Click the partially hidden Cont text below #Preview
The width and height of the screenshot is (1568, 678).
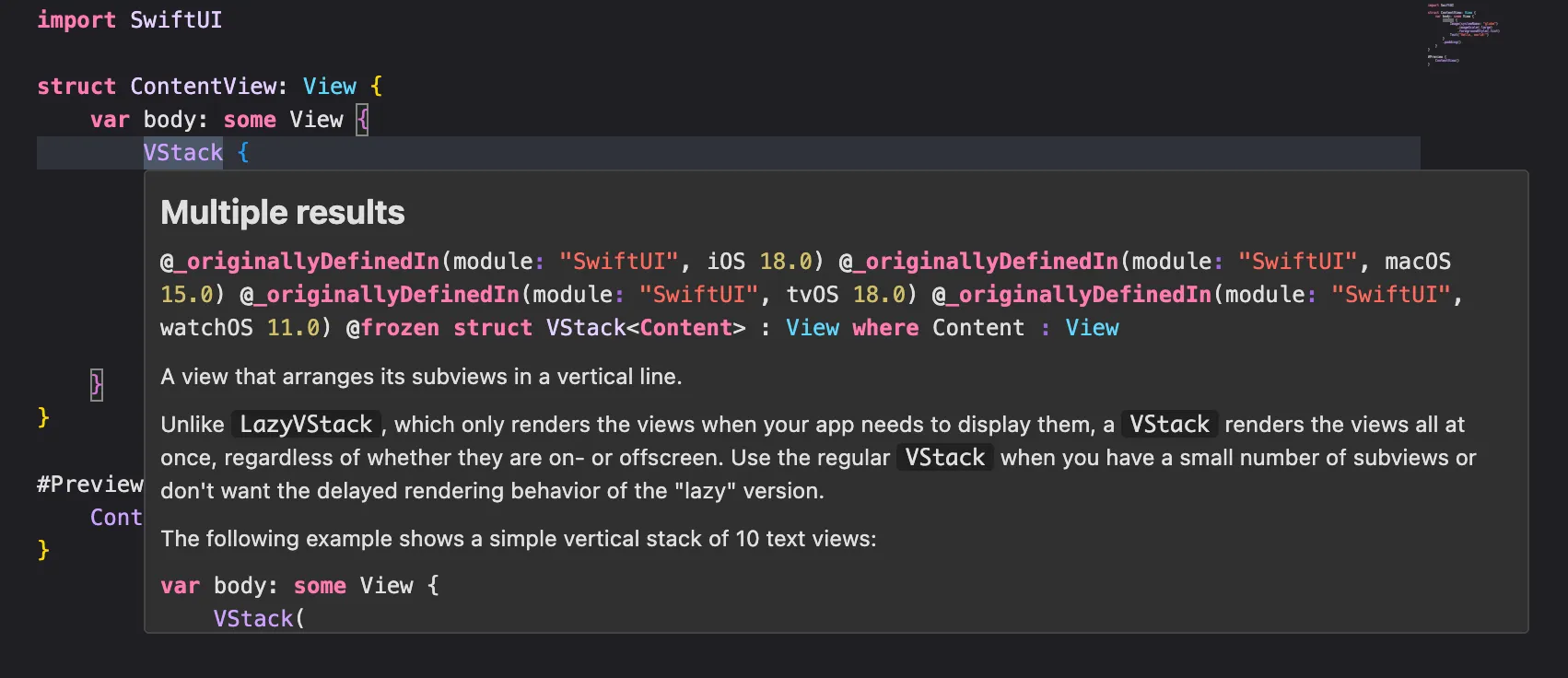point(115,518)
